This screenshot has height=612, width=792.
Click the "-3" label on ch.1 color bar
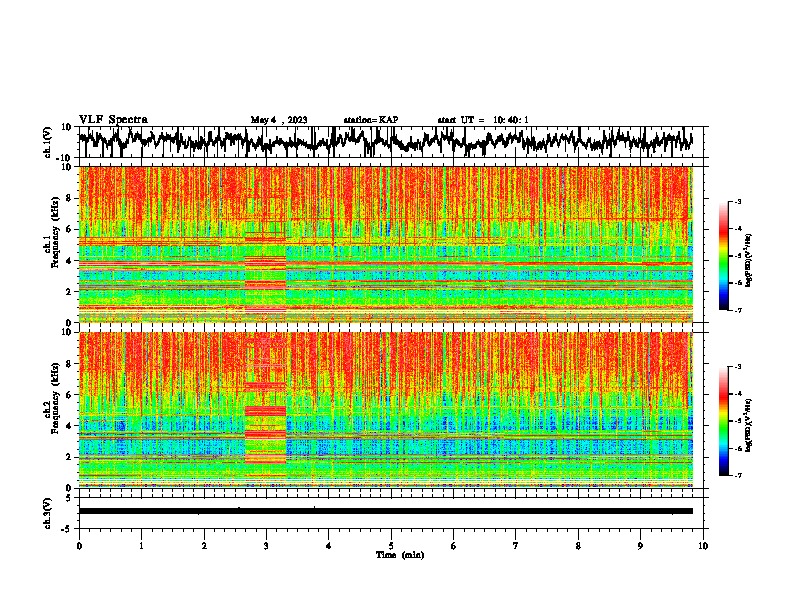pos(738,201)
